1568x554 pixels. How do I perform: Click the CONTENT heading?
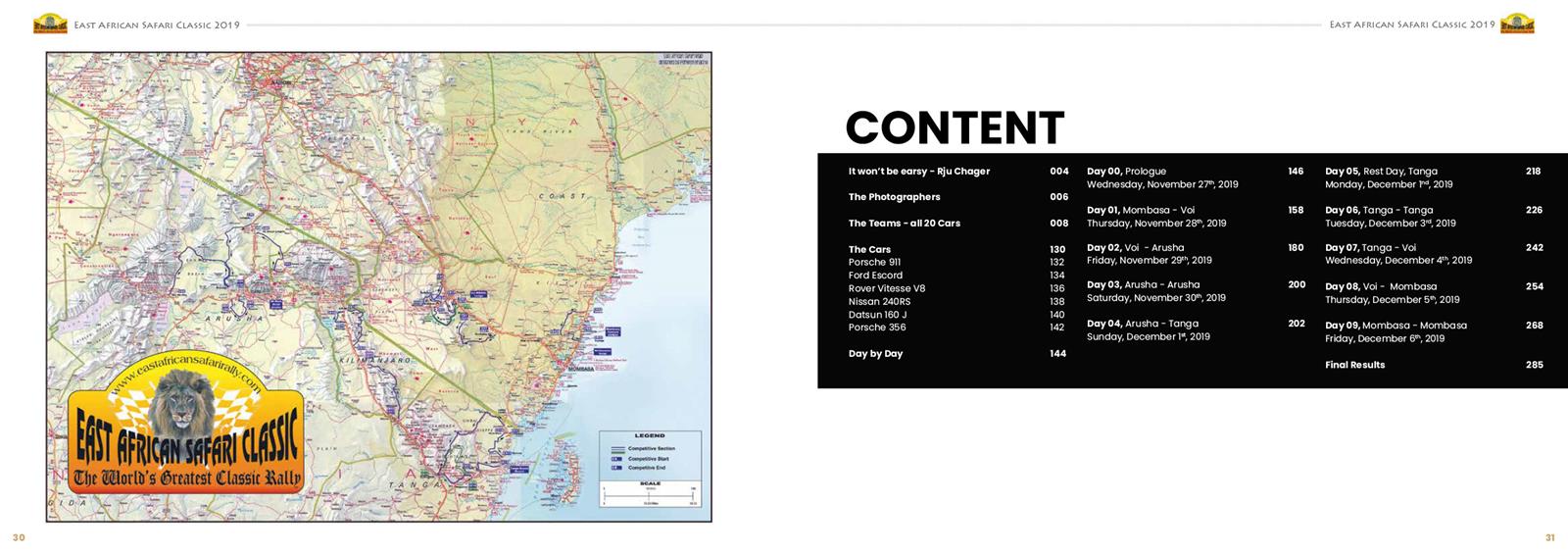(x=955, y=127)
